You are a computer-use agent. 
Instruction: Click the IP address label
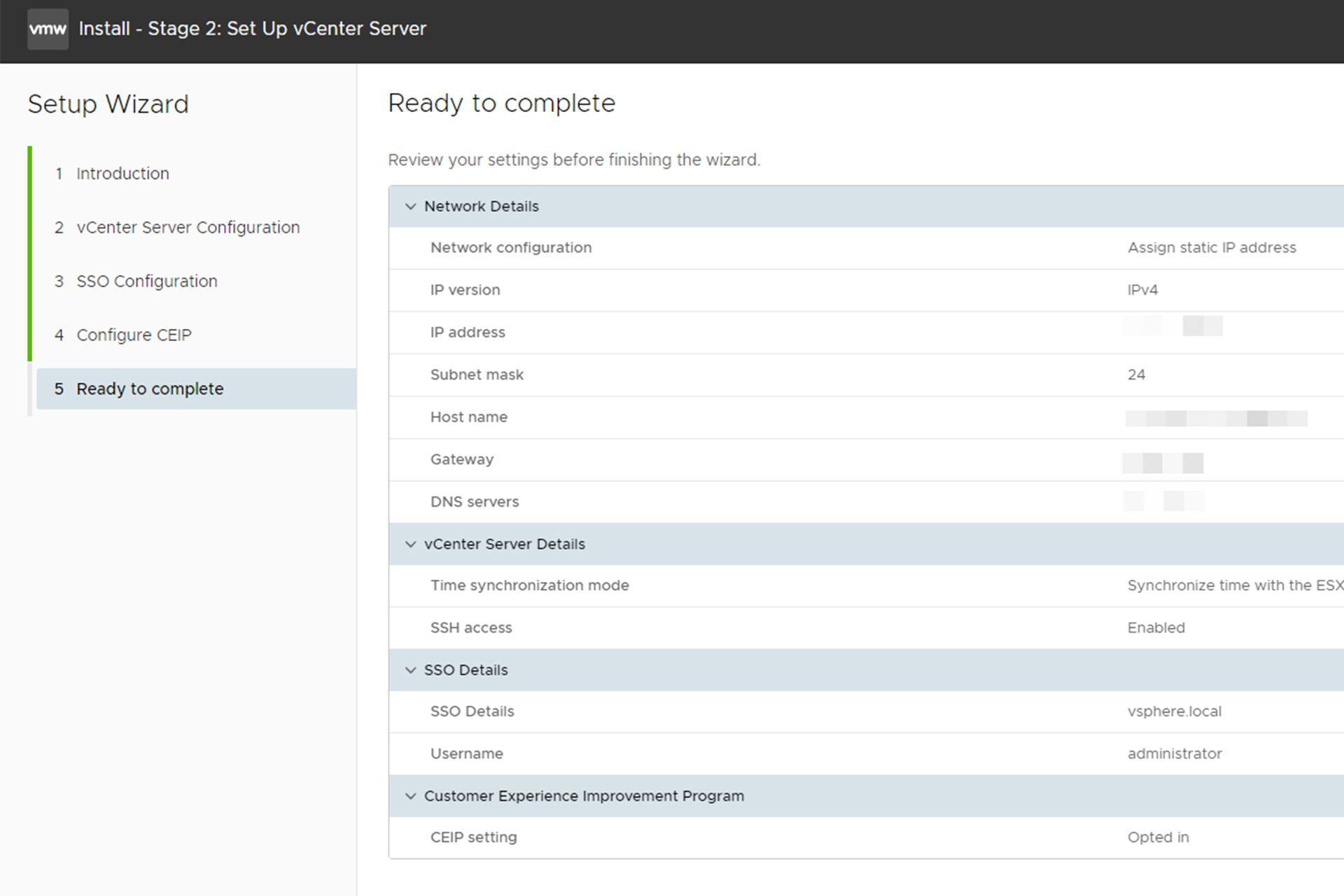(468, 332)
